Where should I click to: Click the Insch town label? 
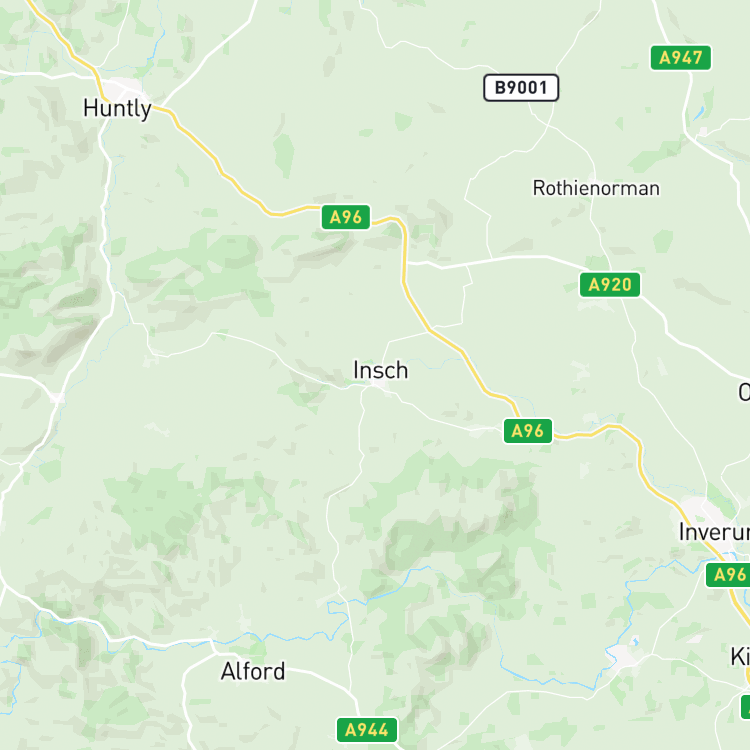[x=381, y=370]
